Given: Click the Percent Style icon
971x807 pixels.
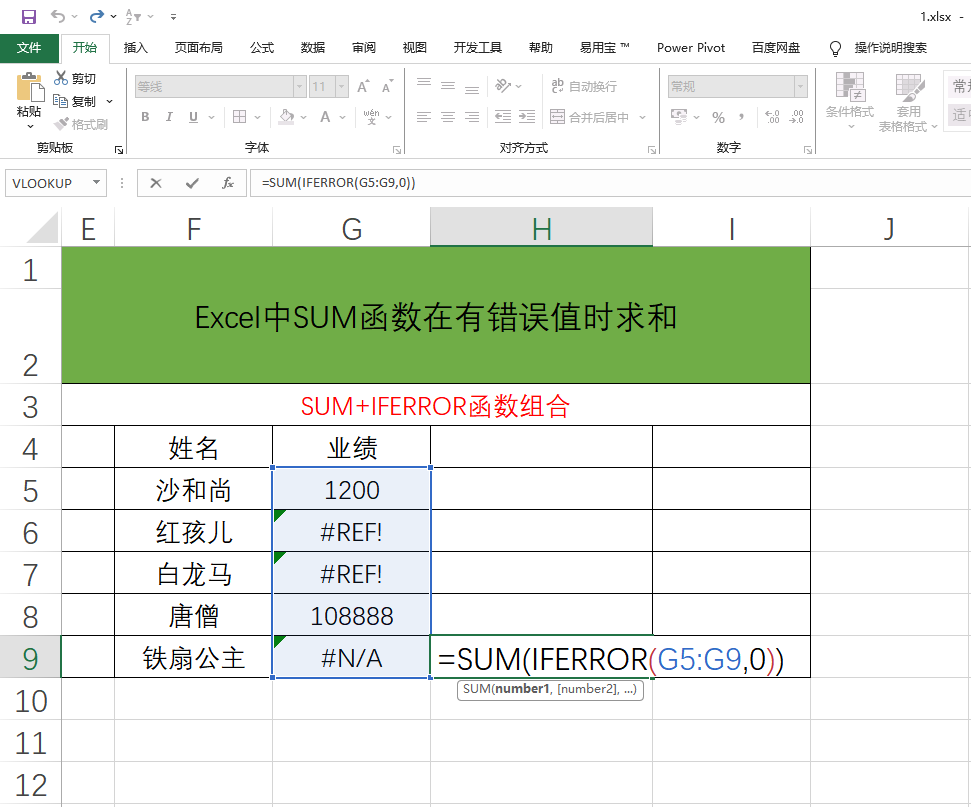Looking at the screenshot, I should 718,117.
